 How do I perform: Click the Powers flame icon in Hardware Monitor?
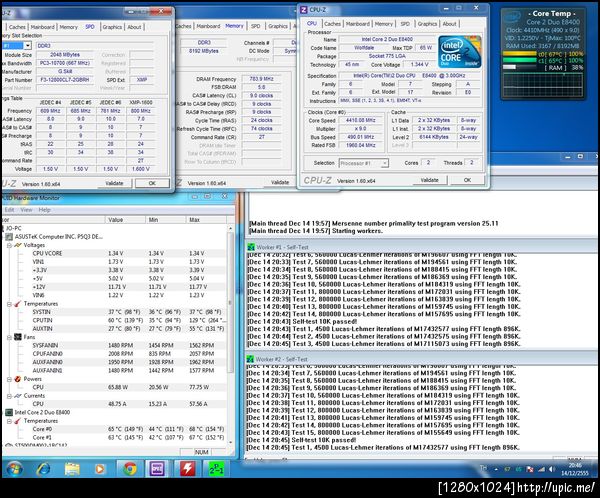tap(18, 379)
